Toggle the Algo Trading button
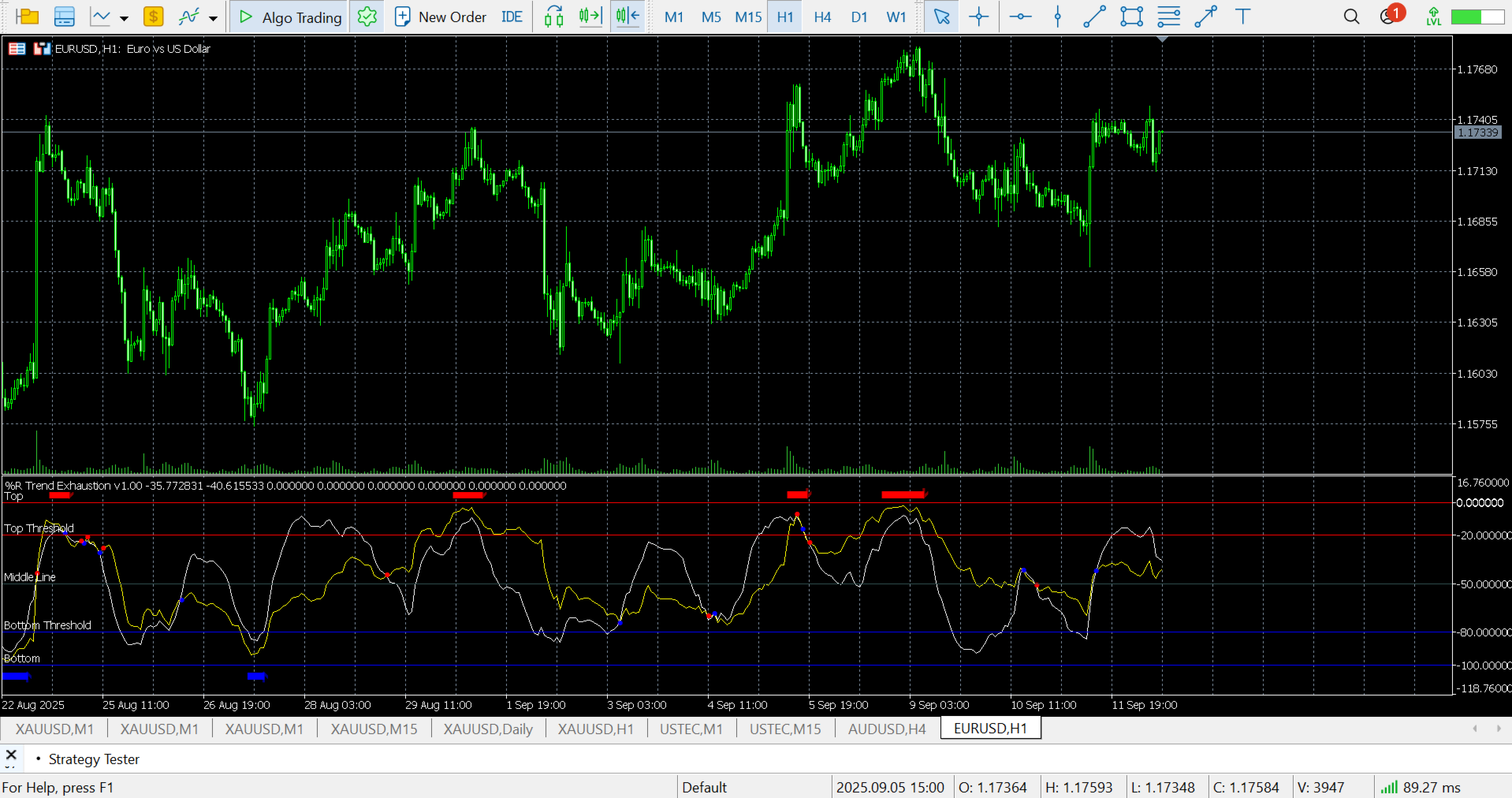Viewport: 1512px width, 798px height. click(x=290, y=17)
